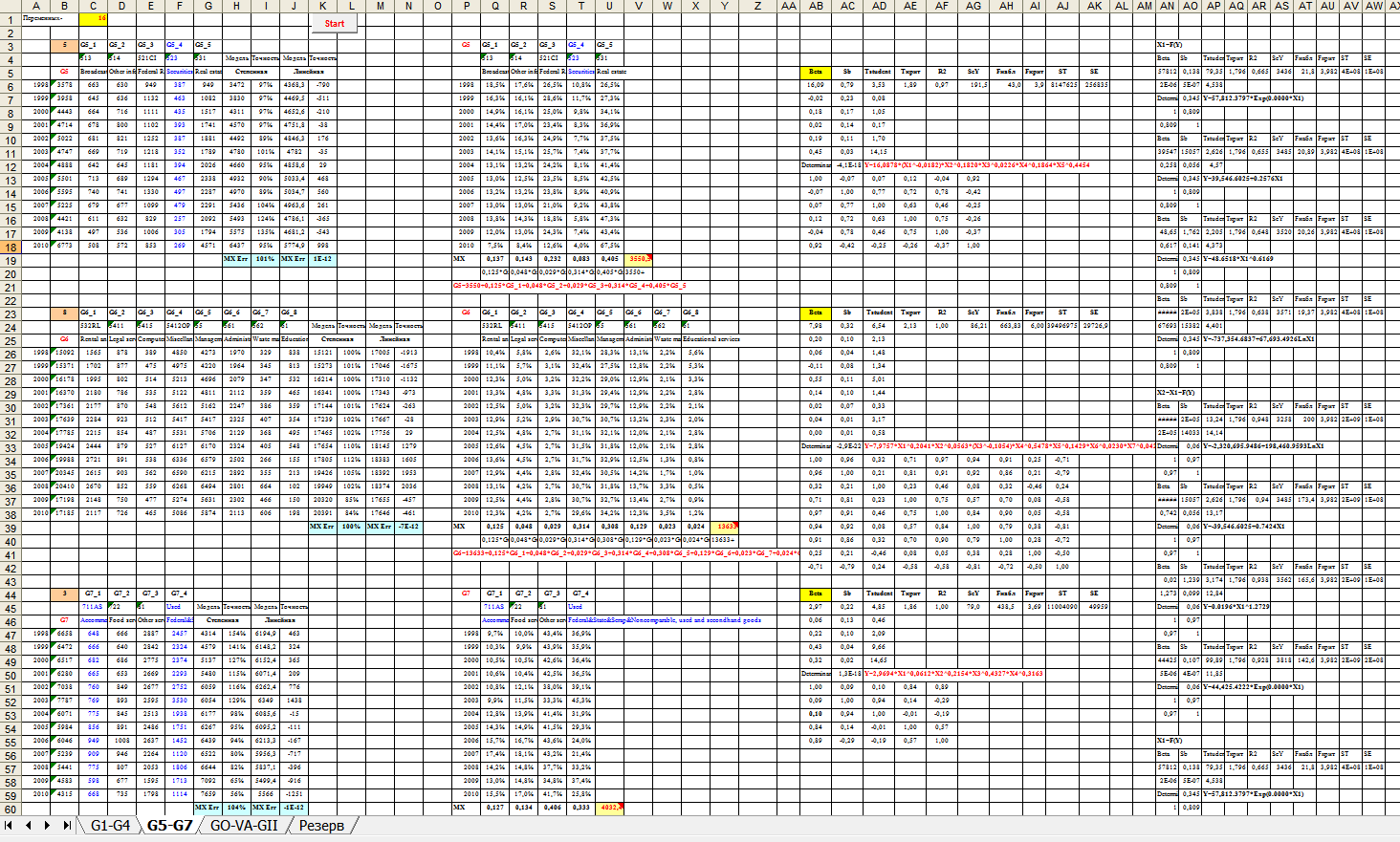The image size is (1400, 842).
Task: Select the yellow Beta header in row 5
Action: tap(815, 72)
